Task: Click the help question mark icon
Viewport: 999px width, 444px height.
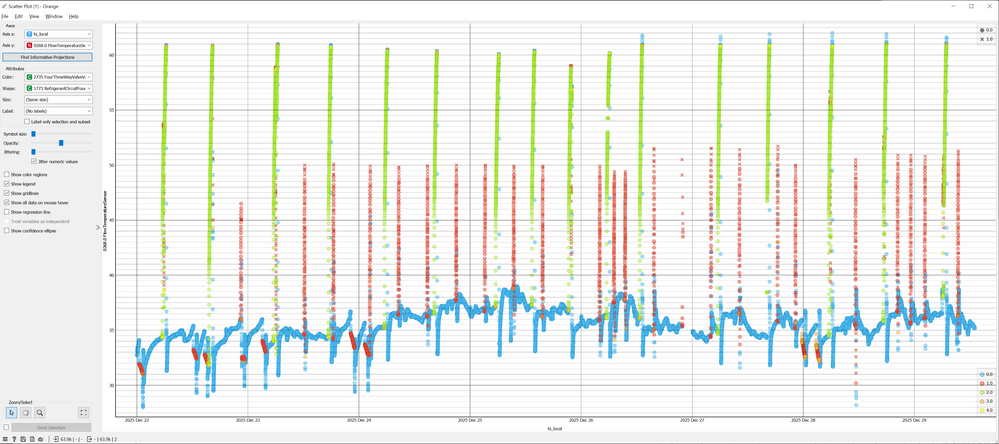Action: pos(15,438)
